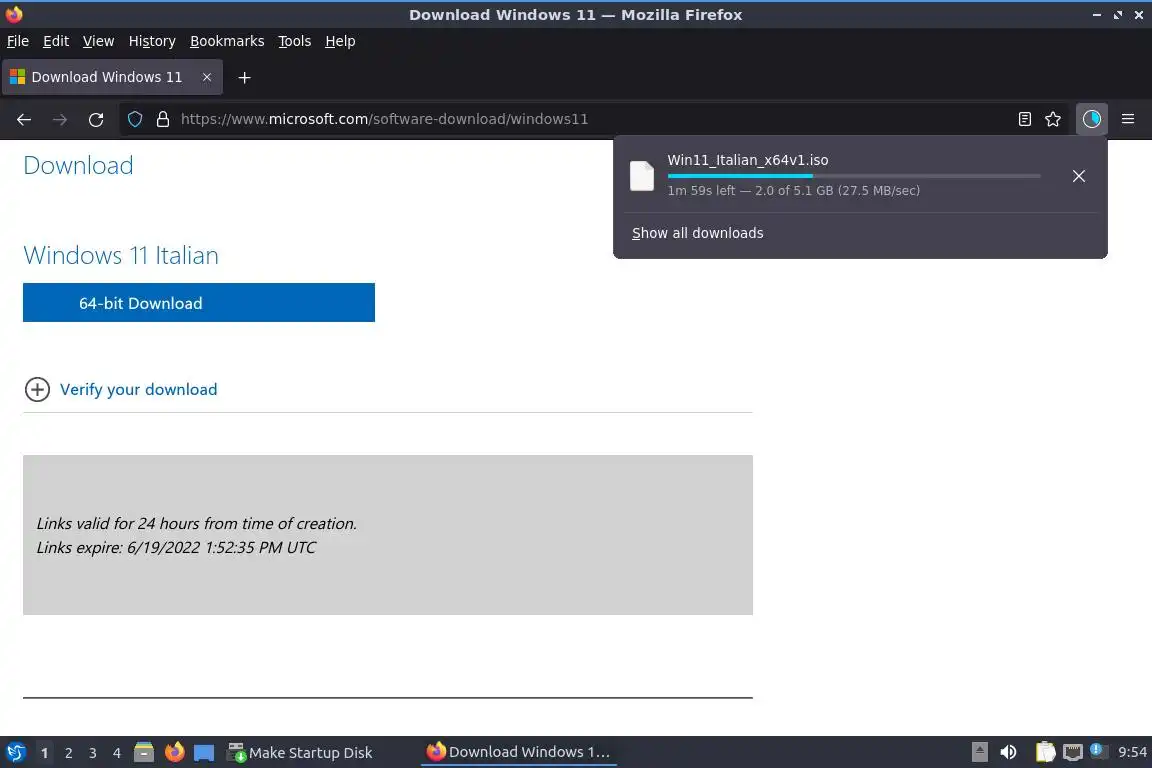Open the File menu
This screenshot has height=768, width=1152.
coord(18,41)
